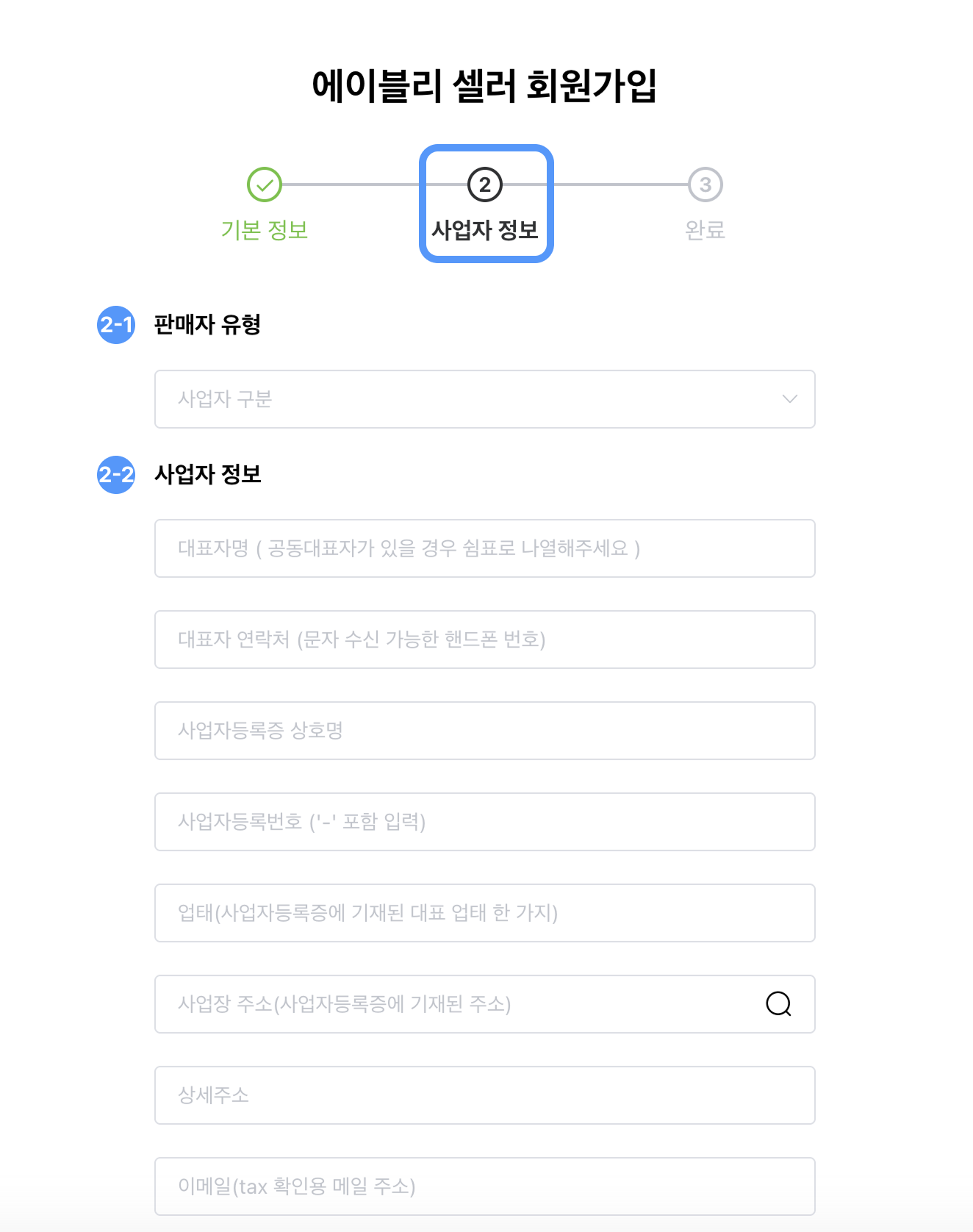The width and height of the screenshot is (973, 1232).
Task: Click the 상세주소 detailed address field
Action: tap(485, 1095)
